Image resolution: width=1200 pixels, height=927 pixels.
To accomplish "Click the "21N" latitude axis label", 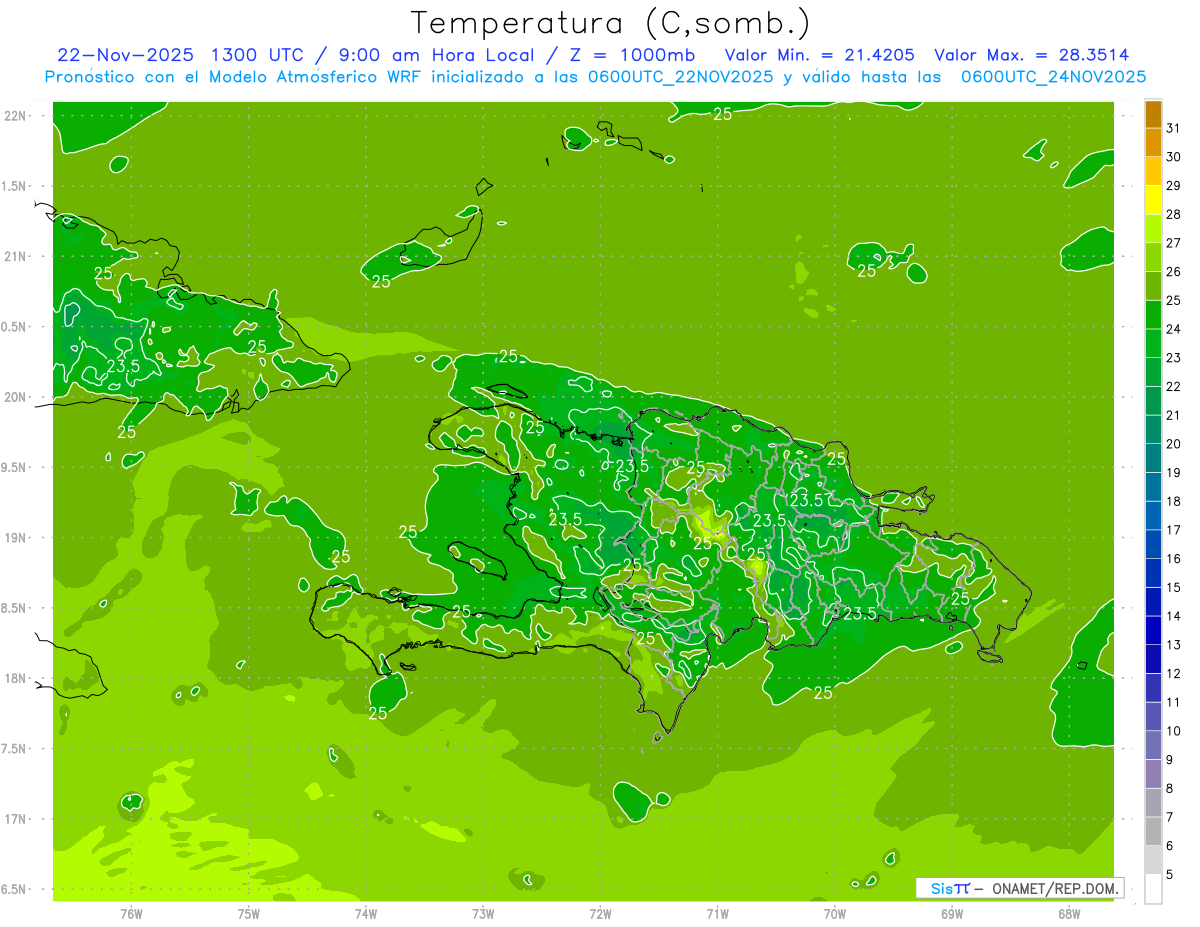I will [x=15, y=257].
